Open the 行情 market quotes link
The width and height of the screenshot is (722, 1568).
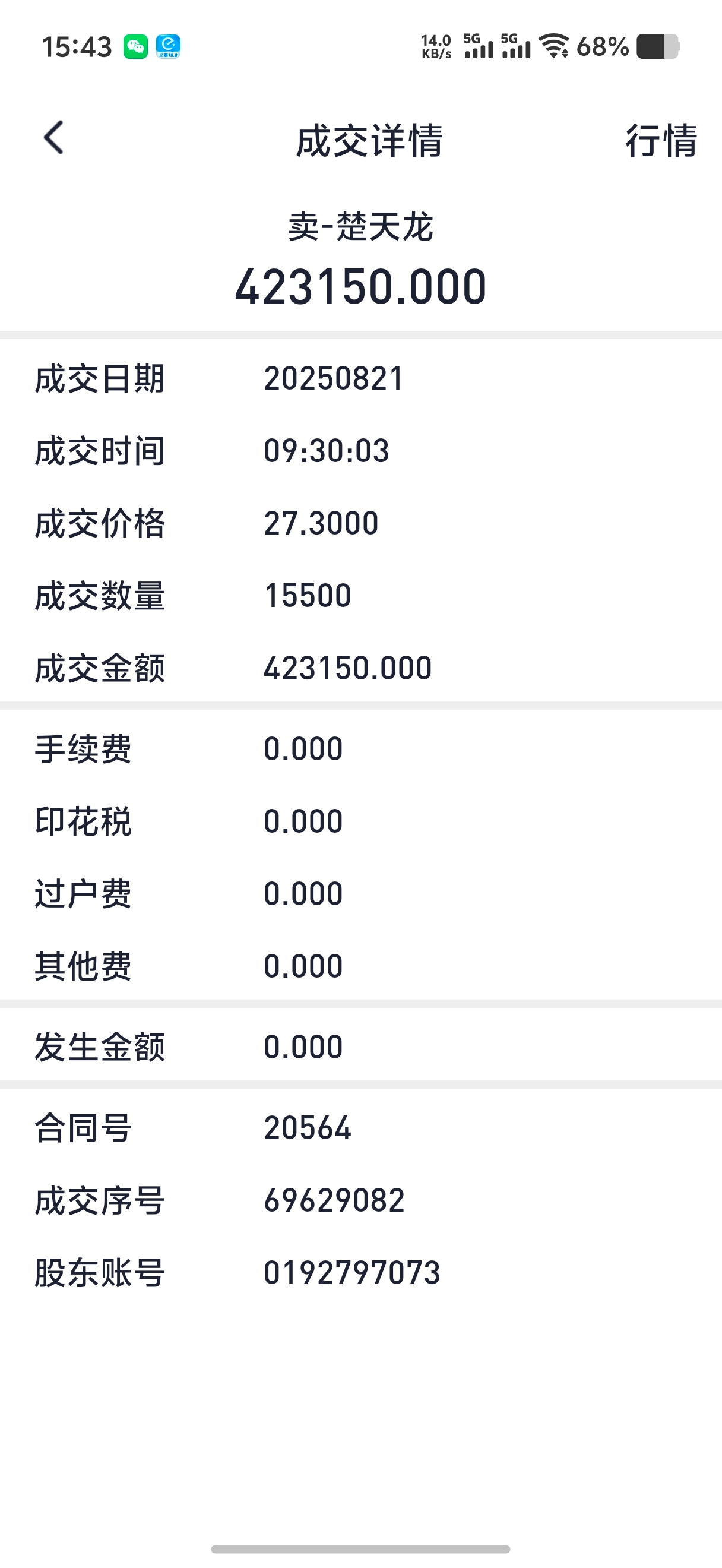tap(661, 141)
